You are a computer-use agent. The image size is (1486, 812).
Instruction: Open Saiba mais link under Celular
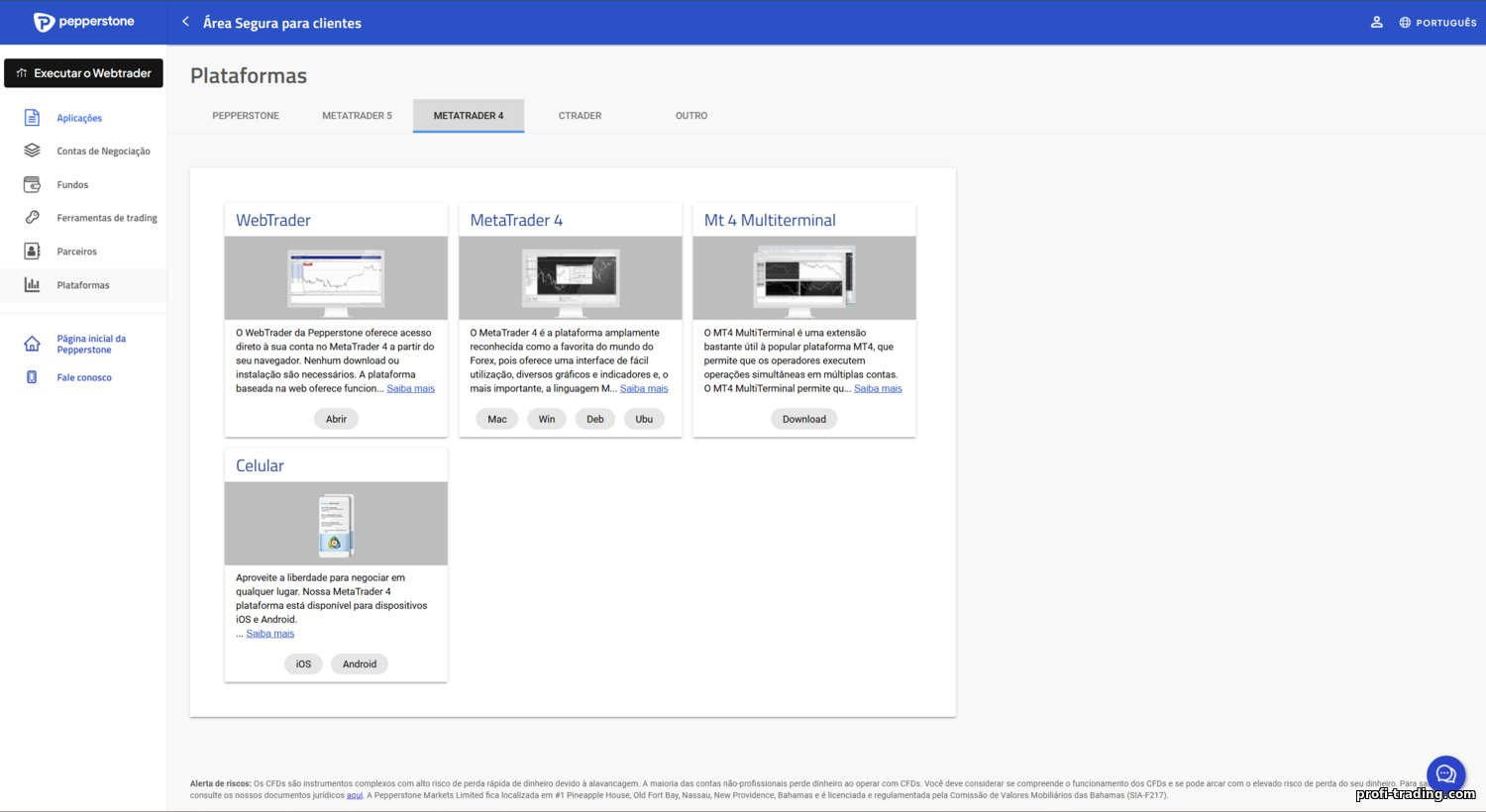(270, 634)
